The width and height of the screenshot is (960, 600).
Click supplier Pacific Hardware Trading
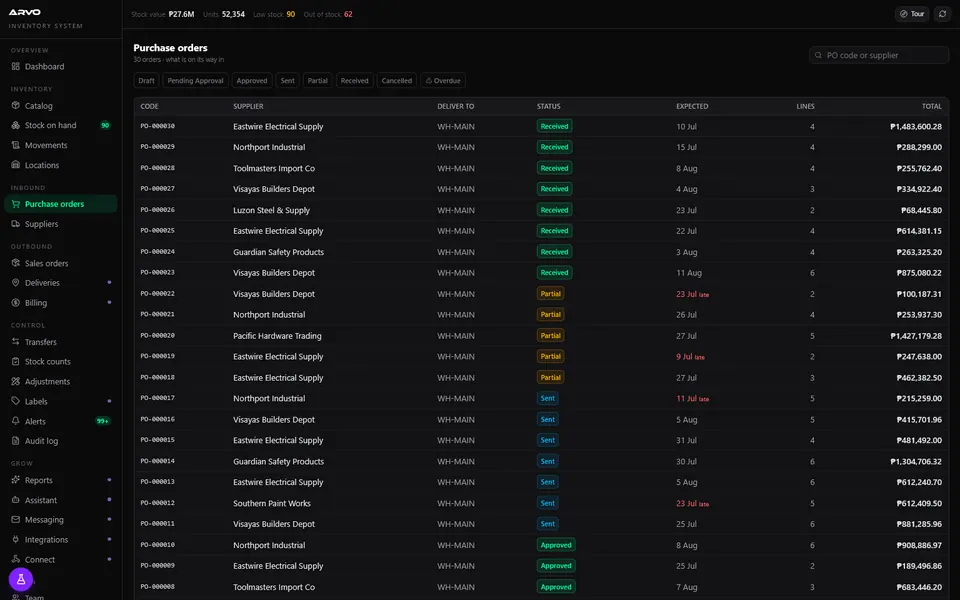(277, 336)
